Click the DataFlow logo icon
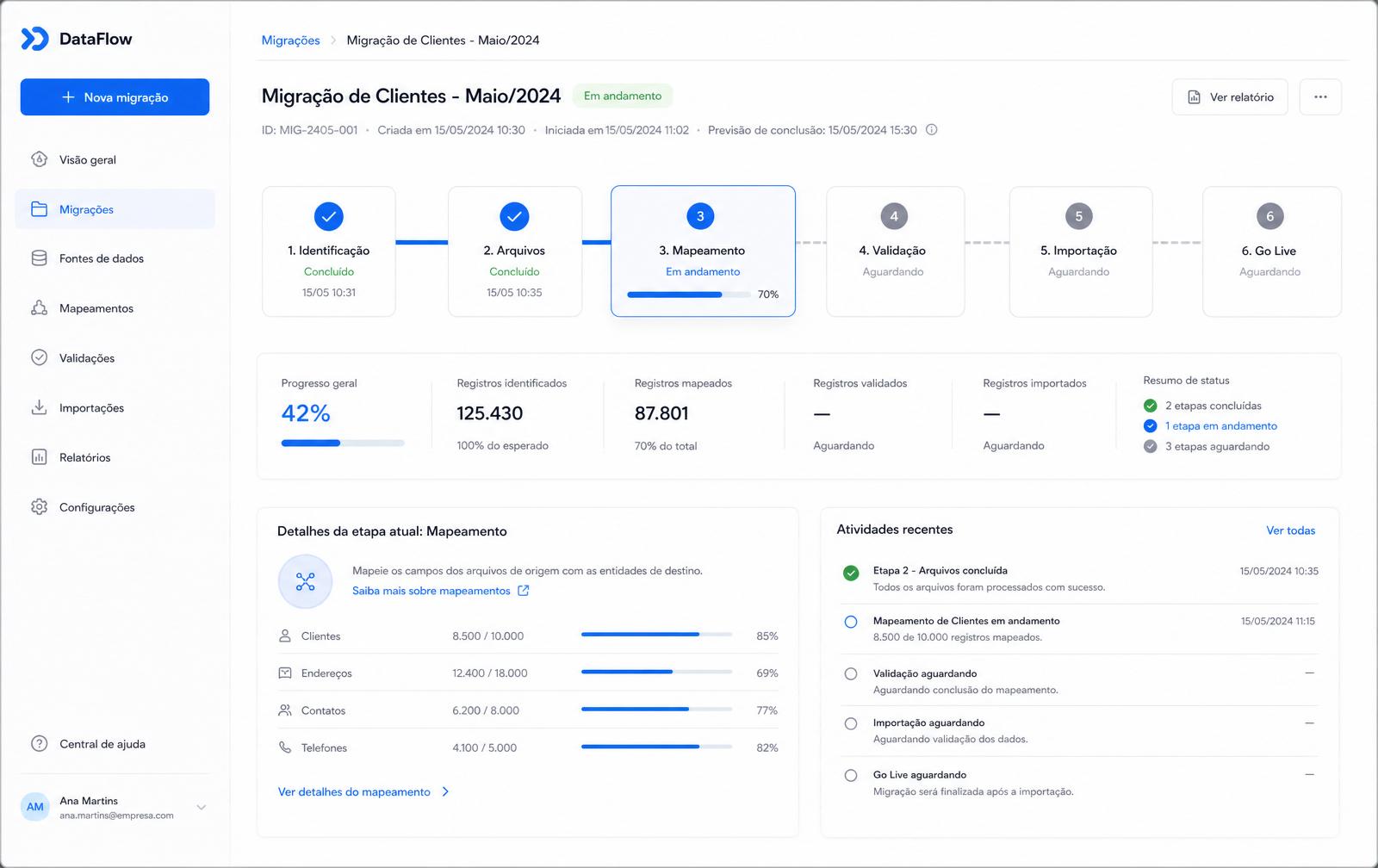 point(34,39)
